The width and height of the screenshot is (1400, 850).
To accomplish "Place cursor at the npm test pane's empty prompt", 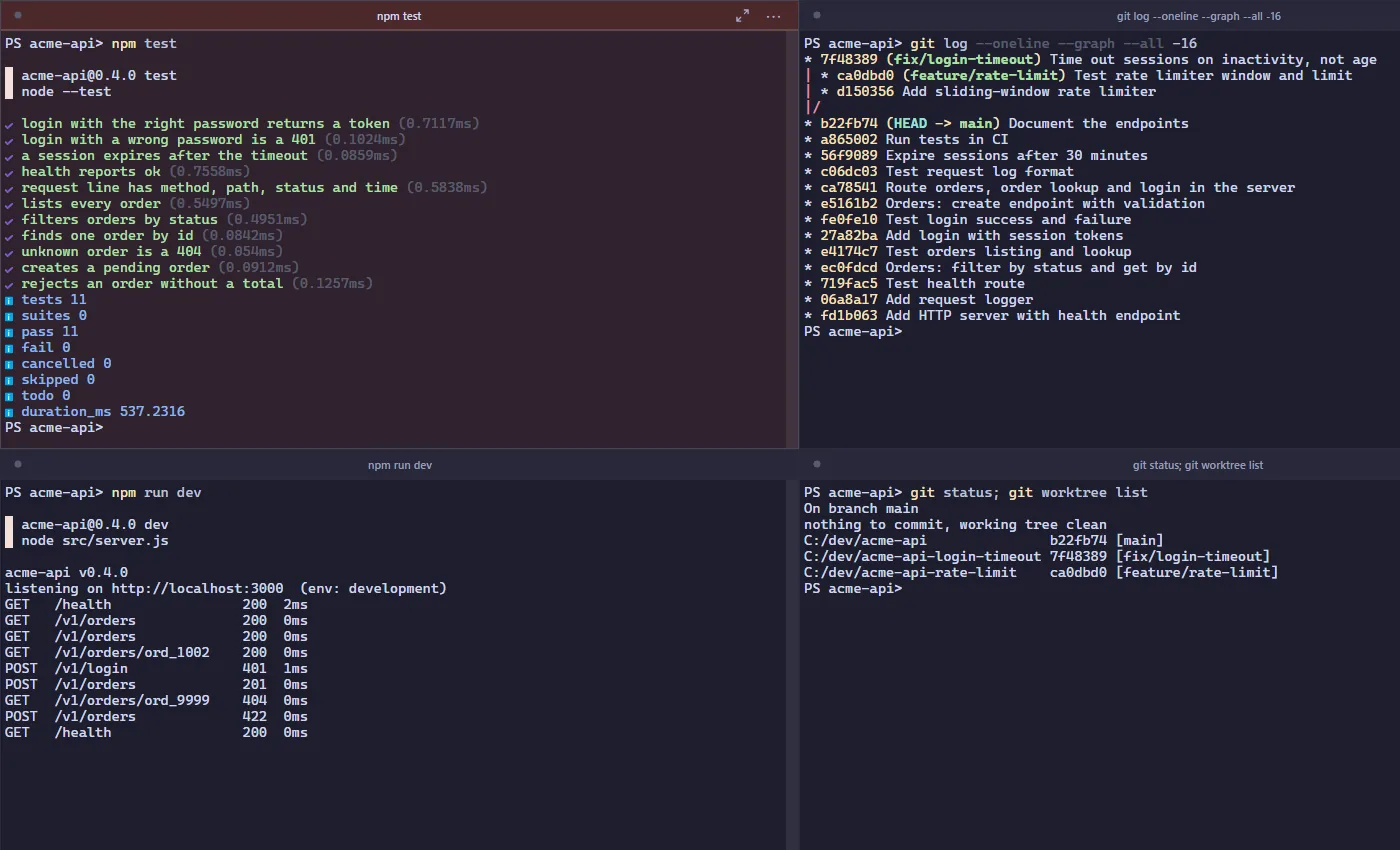I will pyautogui.click(x=54, y=427).
